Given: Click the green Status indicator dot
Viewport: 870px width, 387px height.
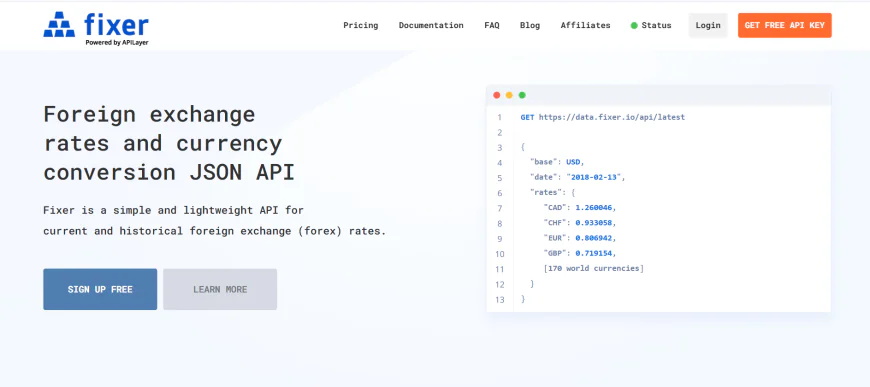Looking at the screenshot, I should tap(634, 26).
